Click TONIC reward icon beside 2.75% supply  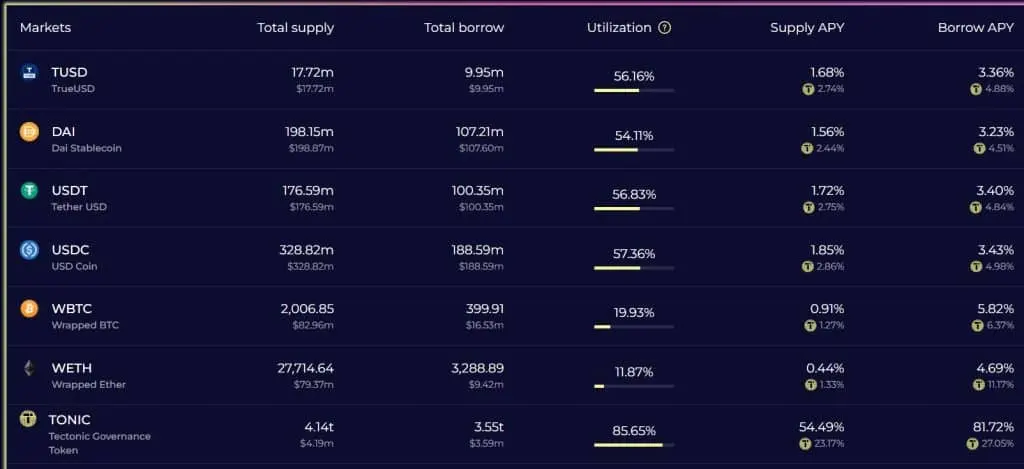pyautogui.click(x=808, y=208)
